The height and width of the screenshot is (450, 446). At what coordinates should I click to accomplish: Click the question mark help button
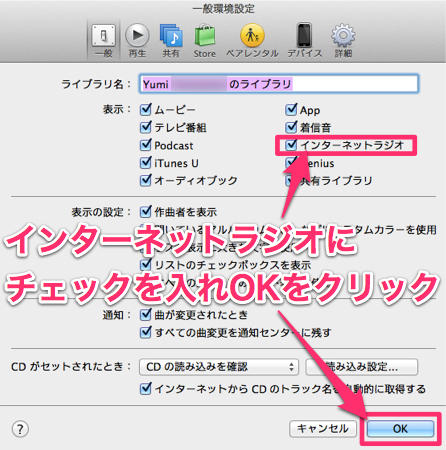click(20, 429)
